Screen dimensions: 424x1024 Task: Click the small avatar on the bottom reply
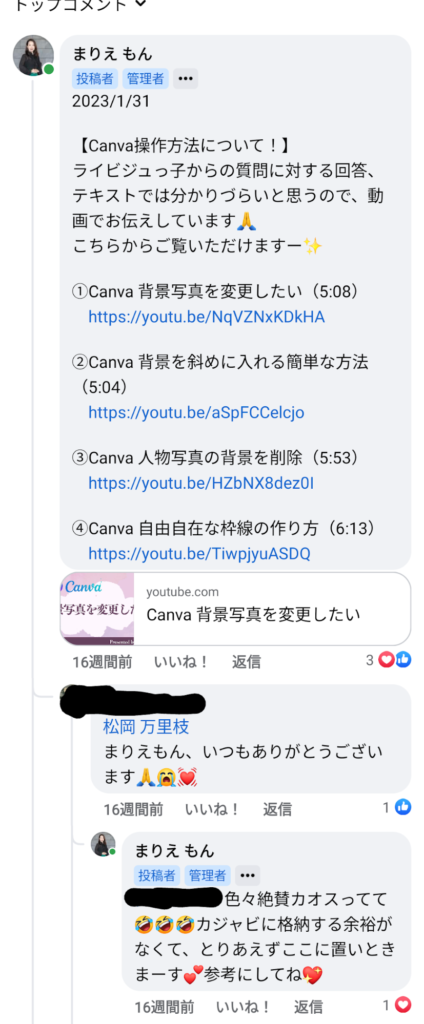tap(103, 844)
